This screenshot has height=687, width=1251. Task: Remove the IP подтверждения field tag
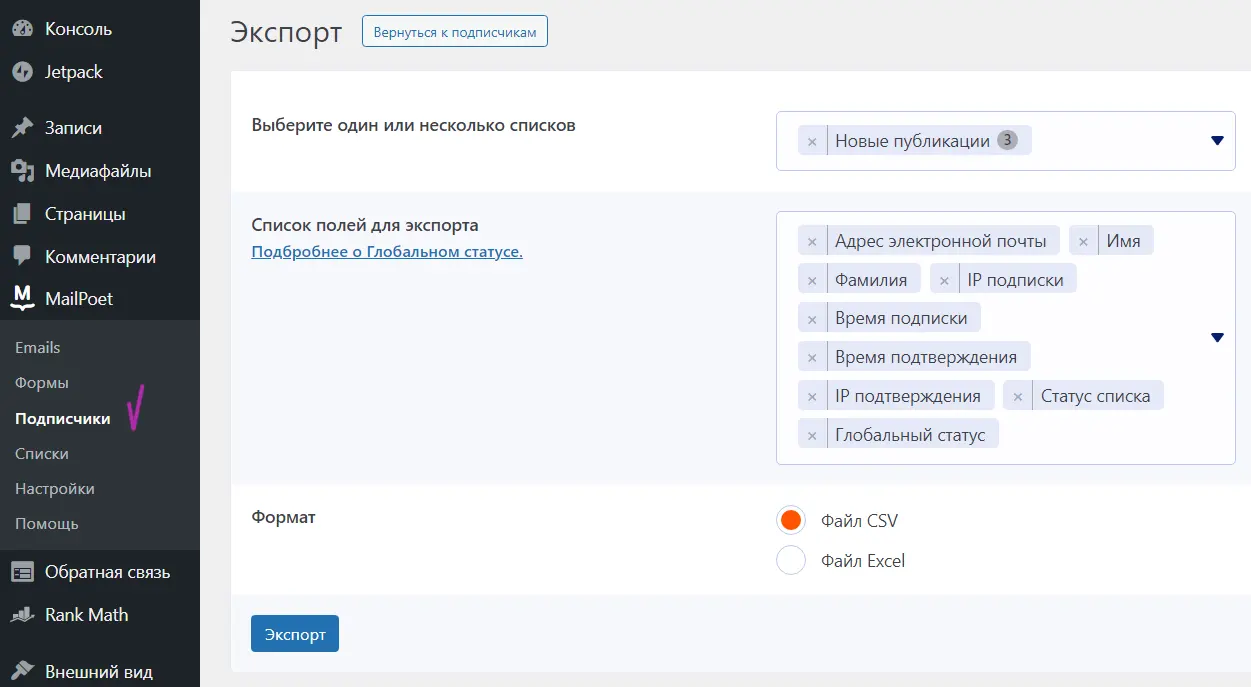[x=812, y=397]
